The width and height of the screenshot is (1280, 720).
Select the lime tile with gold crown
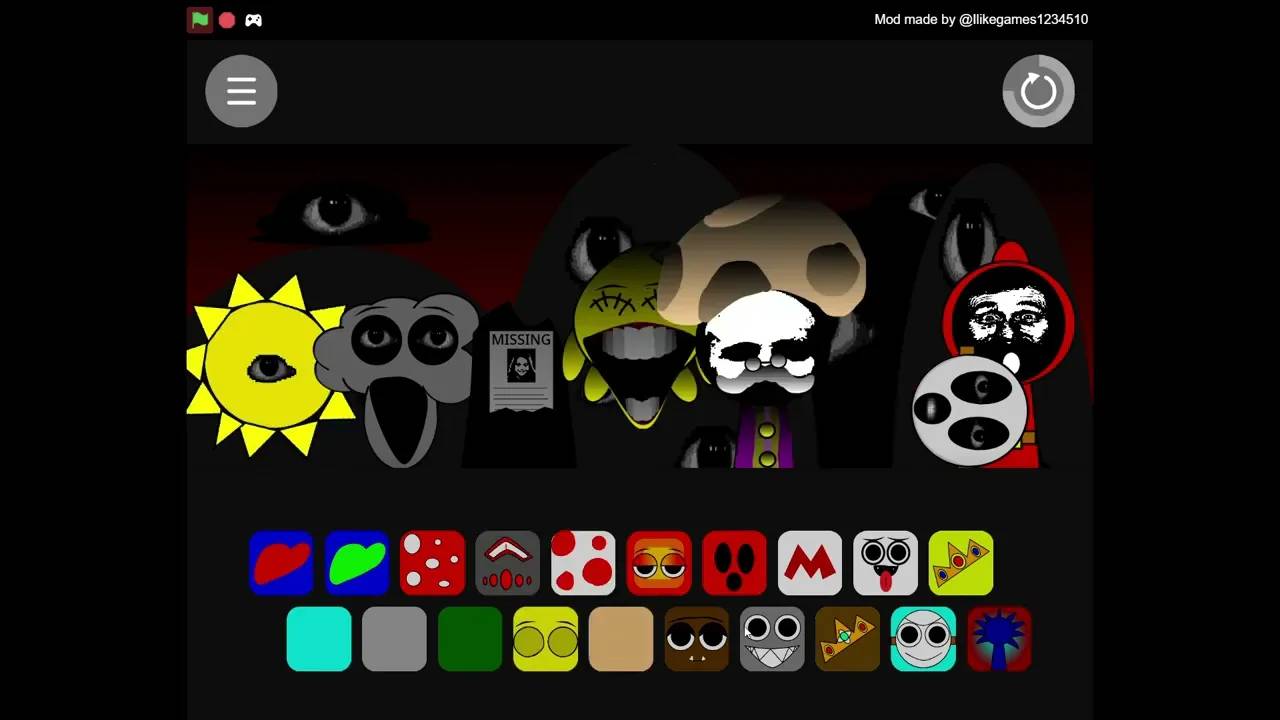(x=961, y=563)
